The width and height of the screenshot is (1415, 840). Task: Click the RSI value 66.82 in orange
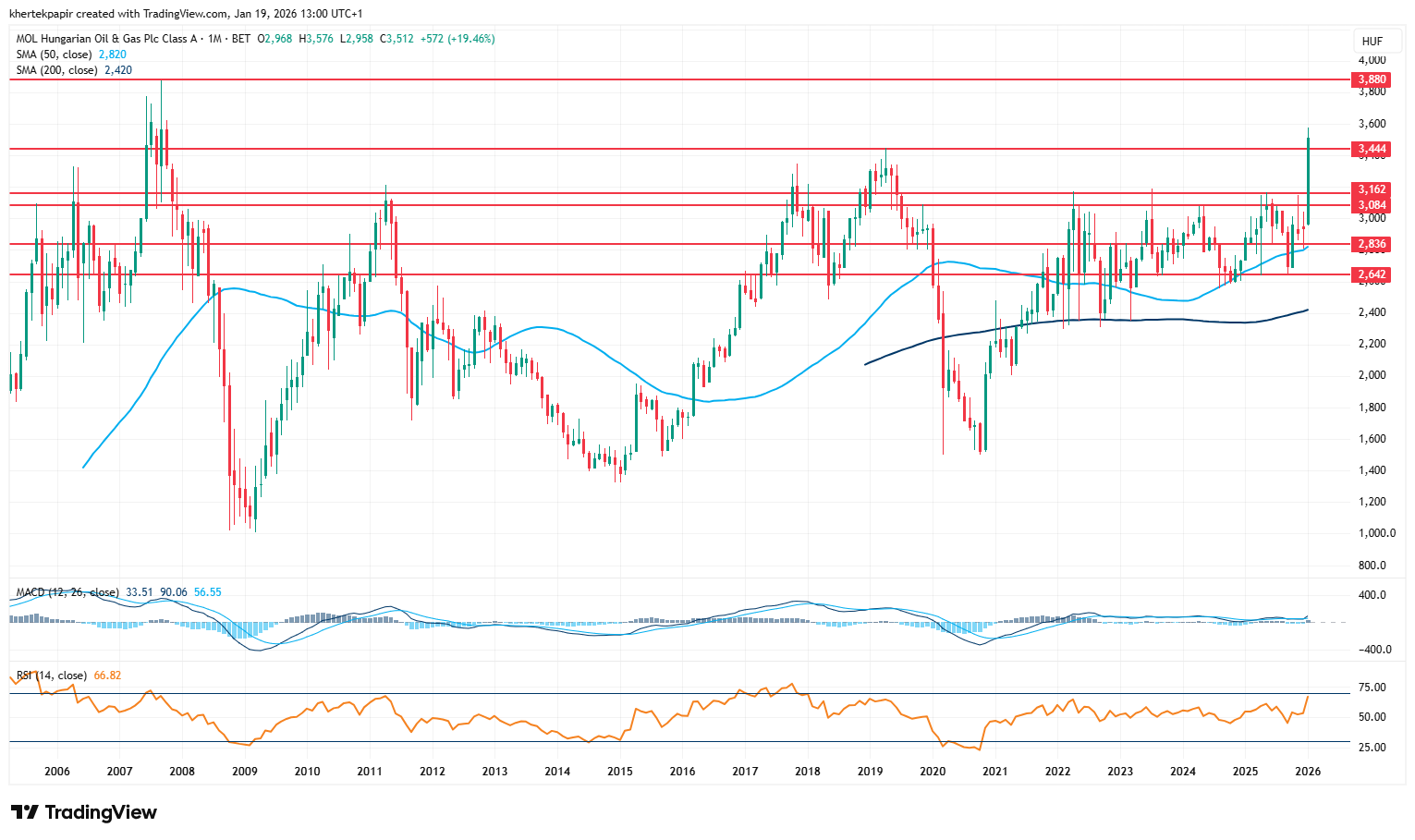click(107, 676)
